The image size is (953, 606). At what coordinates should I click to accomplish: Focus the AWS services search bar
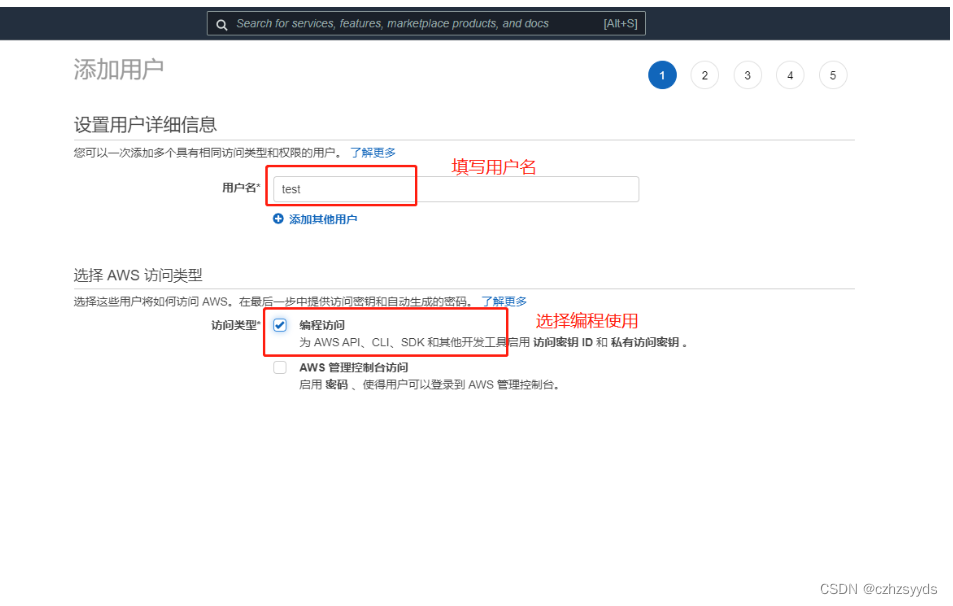coord(420,23)
